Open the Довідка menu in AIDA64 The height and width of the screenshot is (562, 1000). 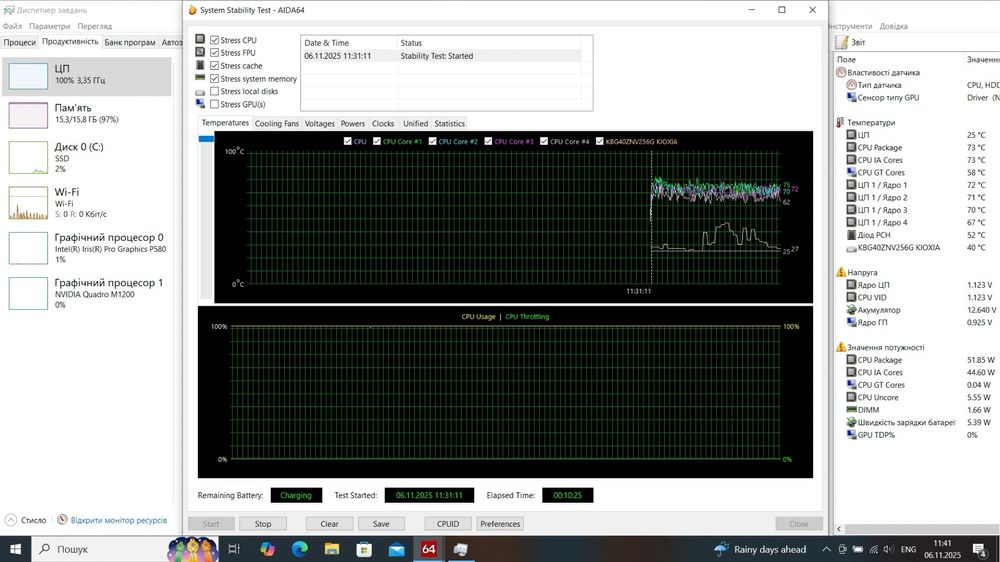pos(893,26)
